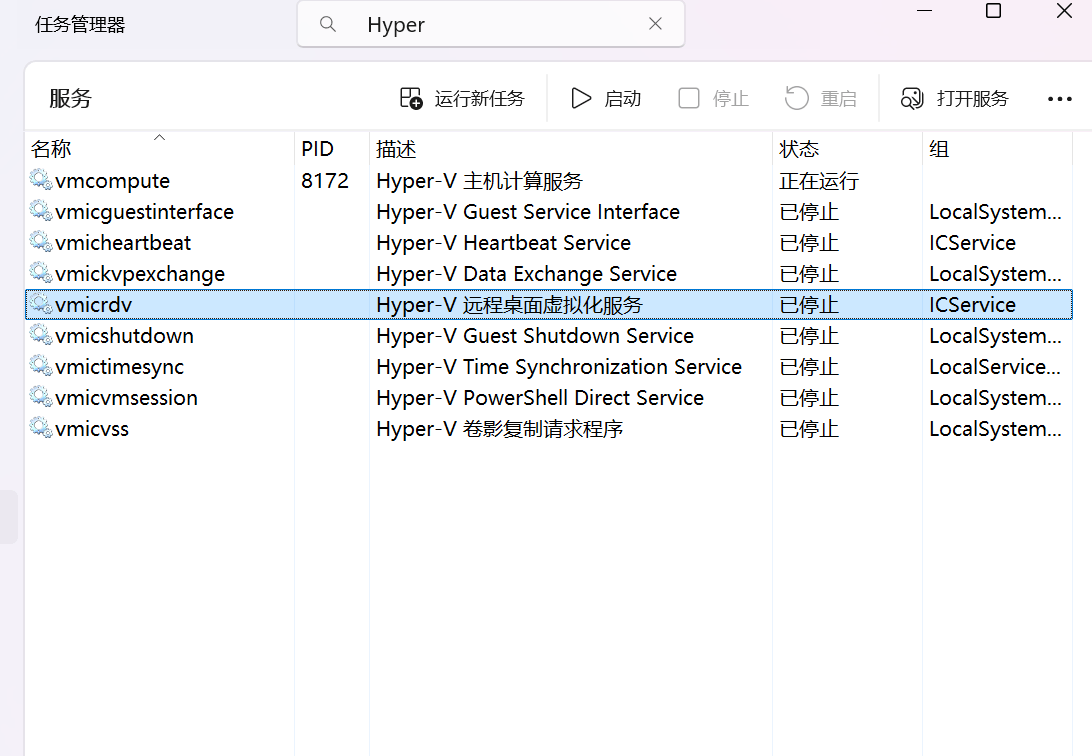Click the 任务管理器 window title

pos(80,25)
